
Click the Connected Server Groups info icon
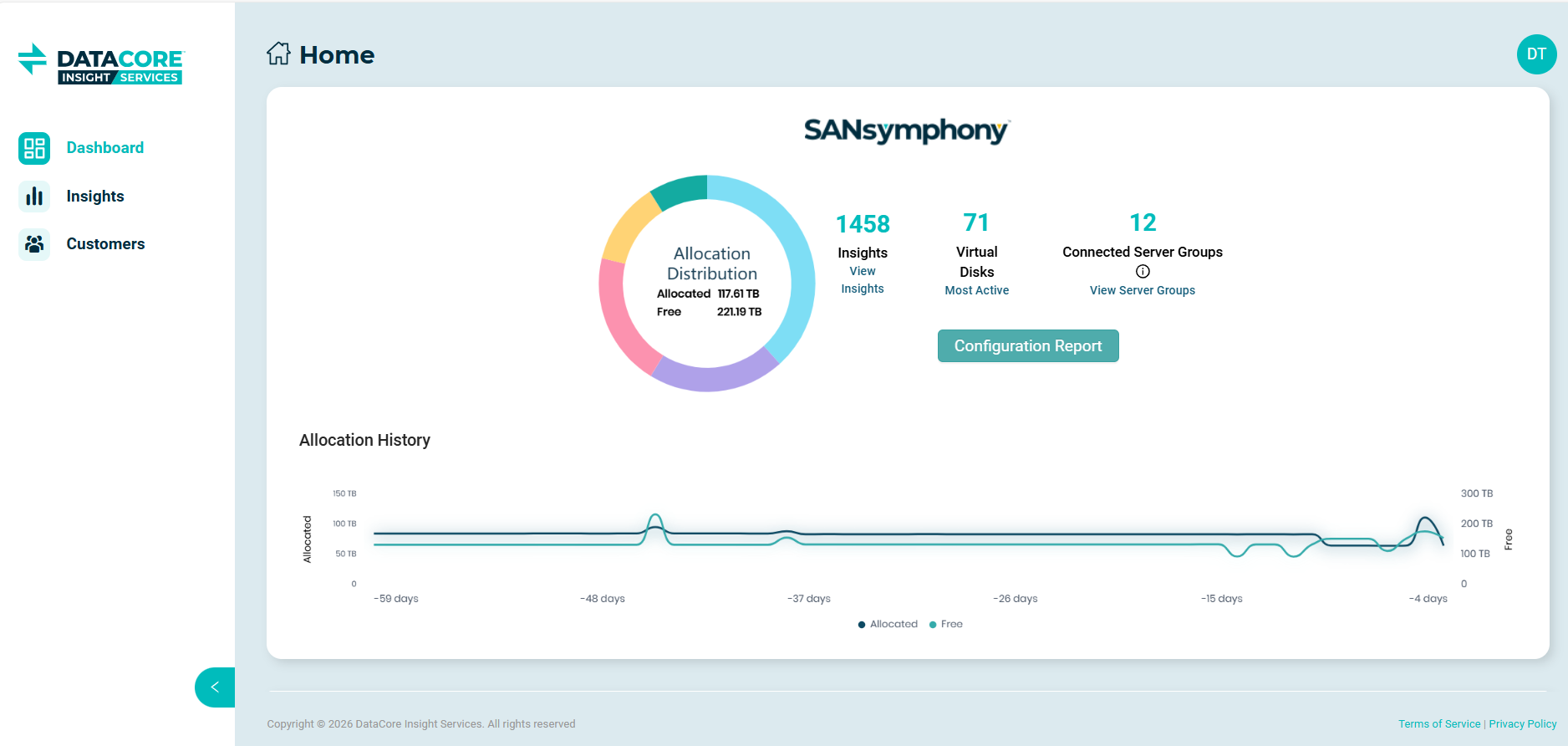(1143, 271)
